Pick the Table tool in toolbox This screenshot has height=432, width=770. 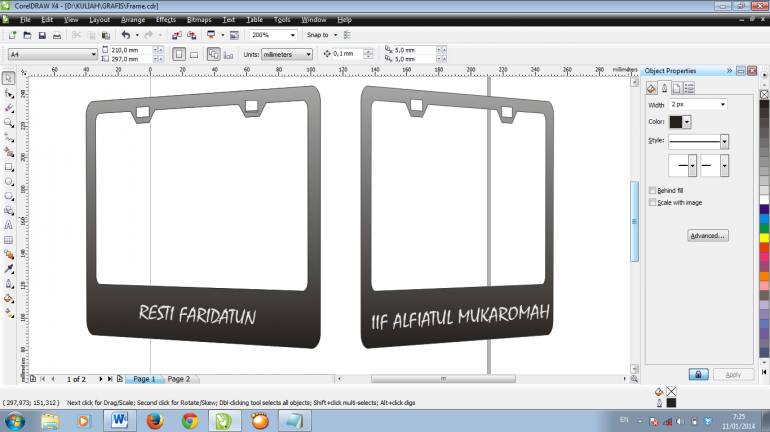(x=8, y=240)
